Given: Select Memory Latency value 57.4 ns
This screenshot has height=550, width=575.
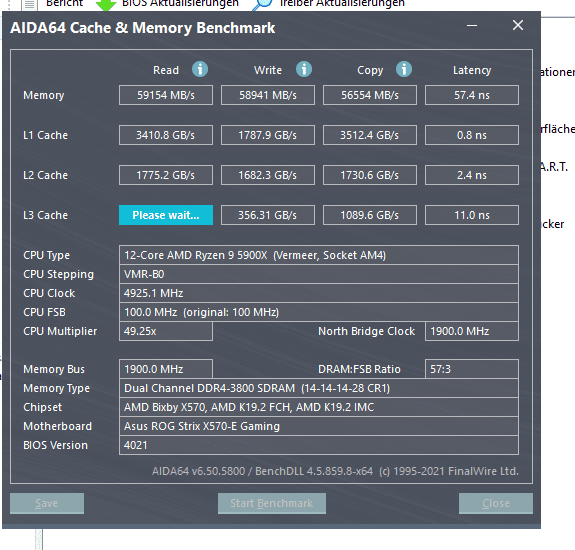Looking at the screenshot, I should click(x=472, y=95).
